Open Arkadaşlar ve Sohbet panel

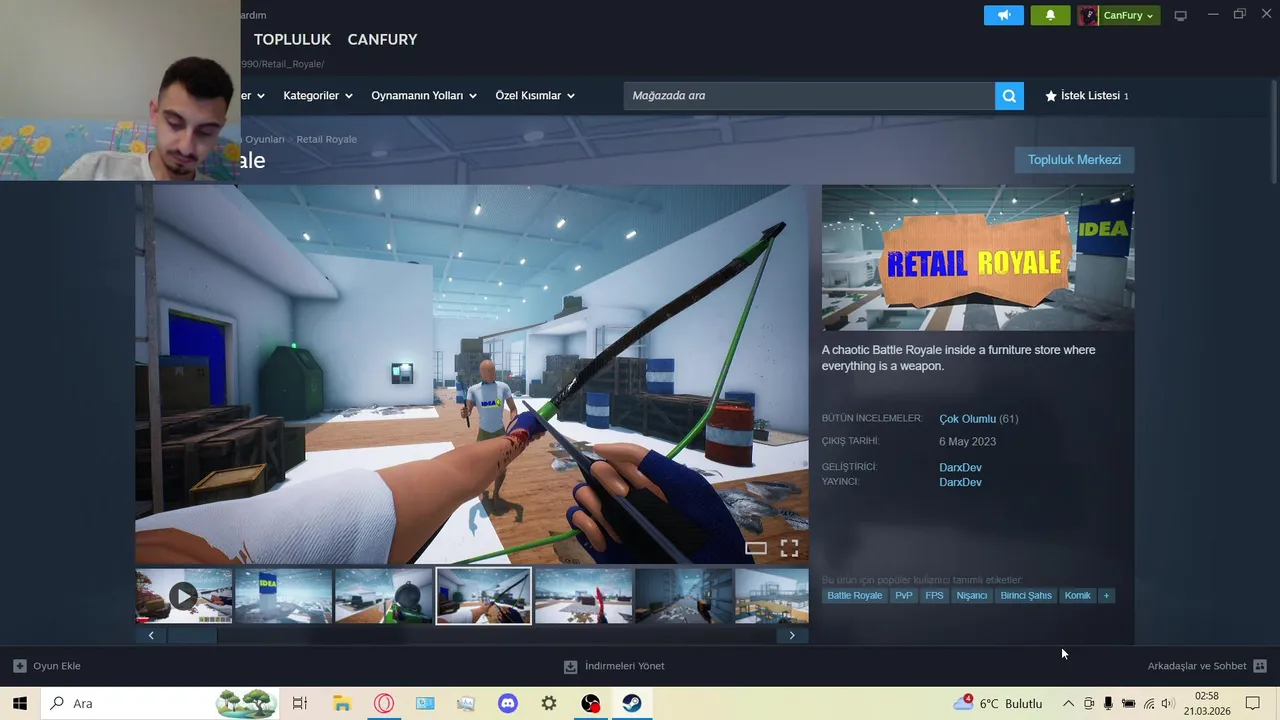[x=1206, y=666]
